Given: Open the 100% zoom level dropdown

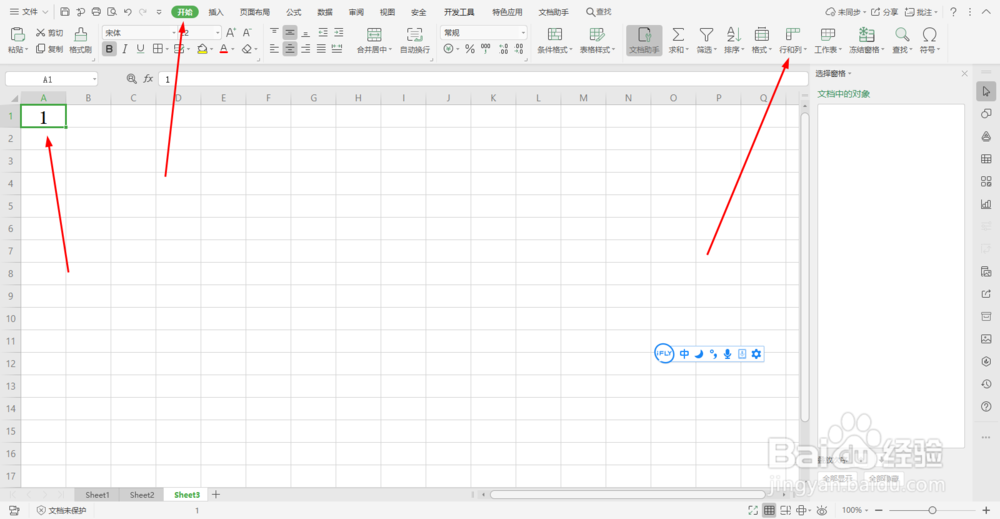Looking at the screenshot, I should coord(855,510).
